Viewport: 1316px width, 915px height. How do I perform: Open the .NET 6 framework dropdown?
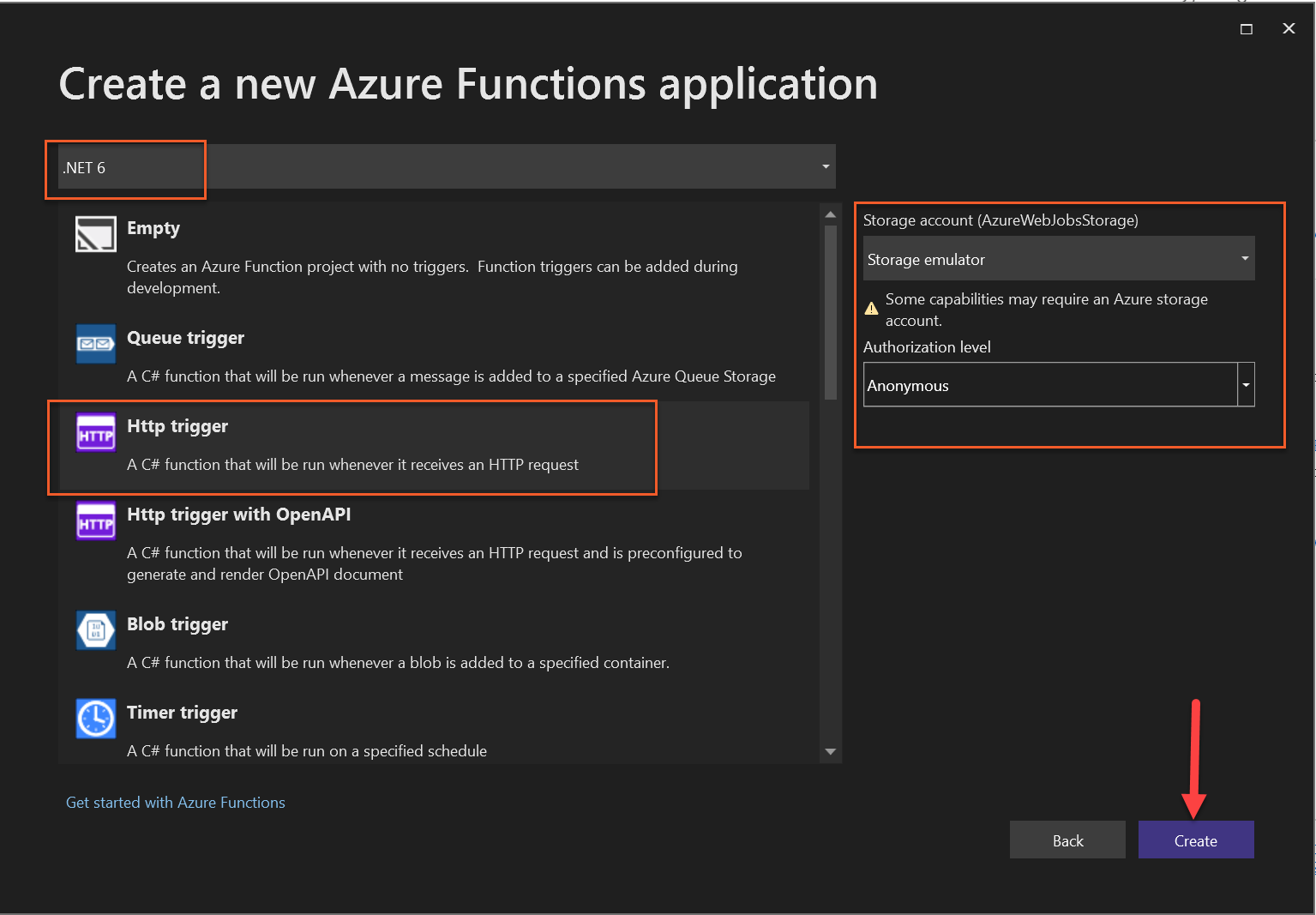tap(447, 166)
